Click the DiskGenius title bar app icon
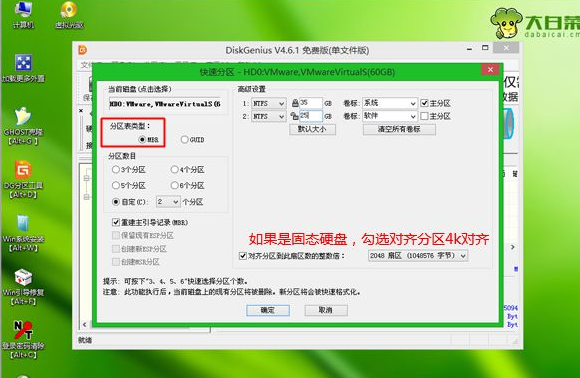This screenshot has width=580, height=378. click(x=82, y=50)
